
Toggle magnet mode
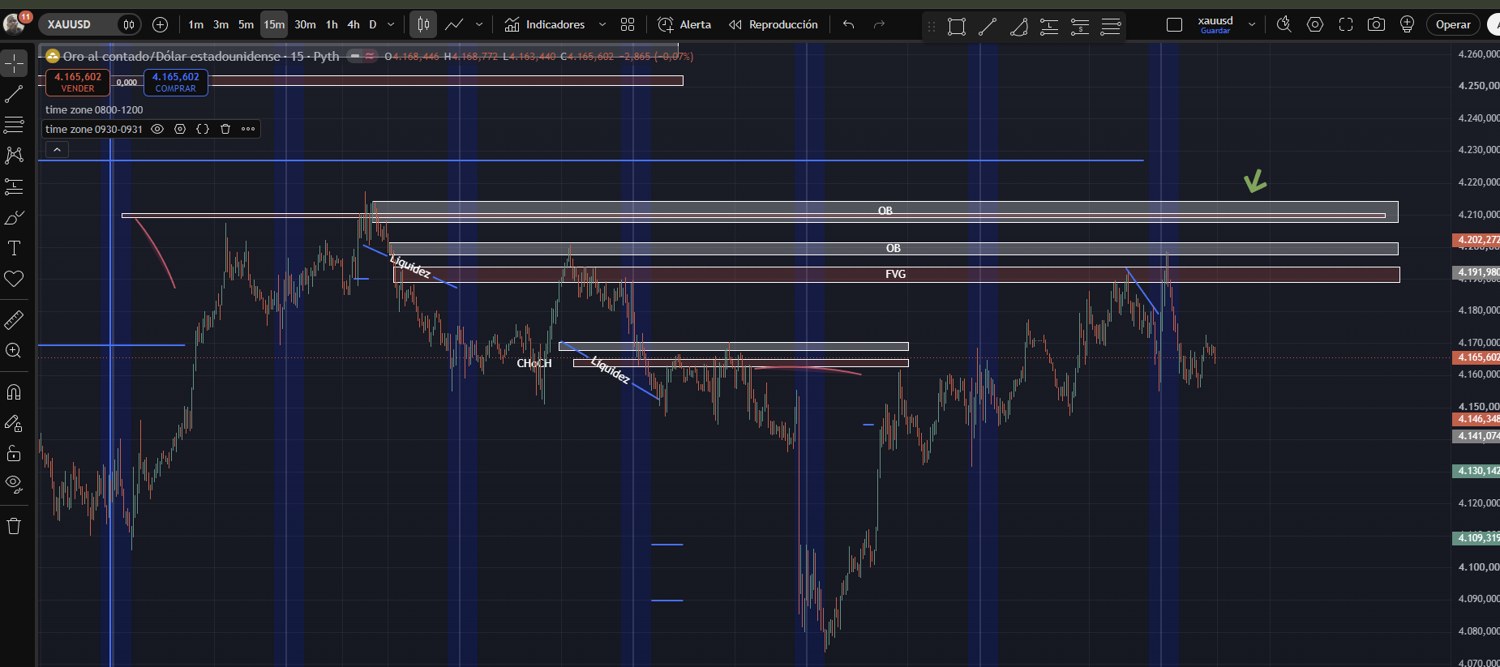point(14,392)
